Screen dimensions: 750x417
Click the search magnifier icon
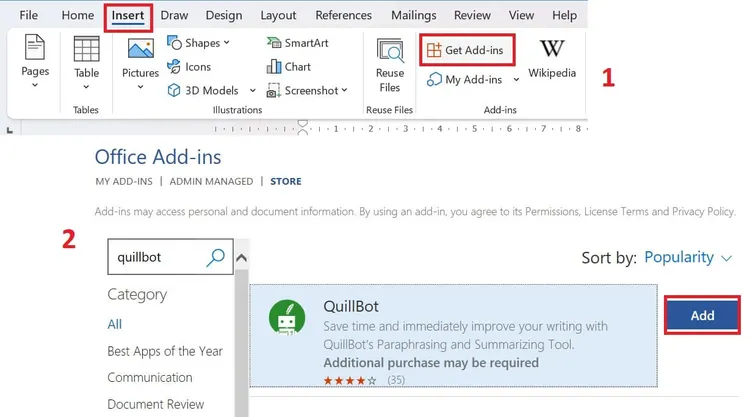click(215, 257)
